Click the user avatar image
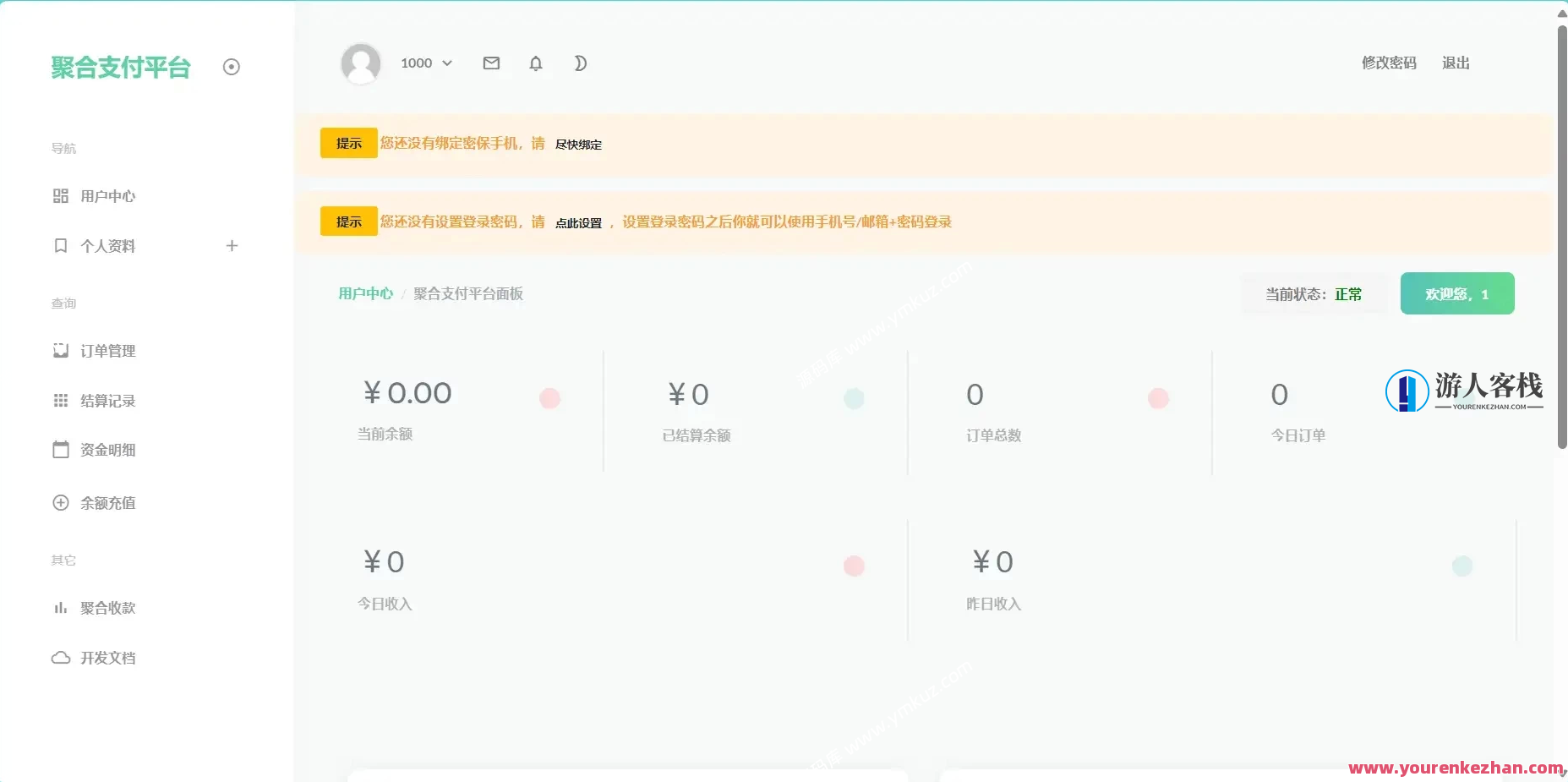1568x782 pixels. (x=361, y=63)
